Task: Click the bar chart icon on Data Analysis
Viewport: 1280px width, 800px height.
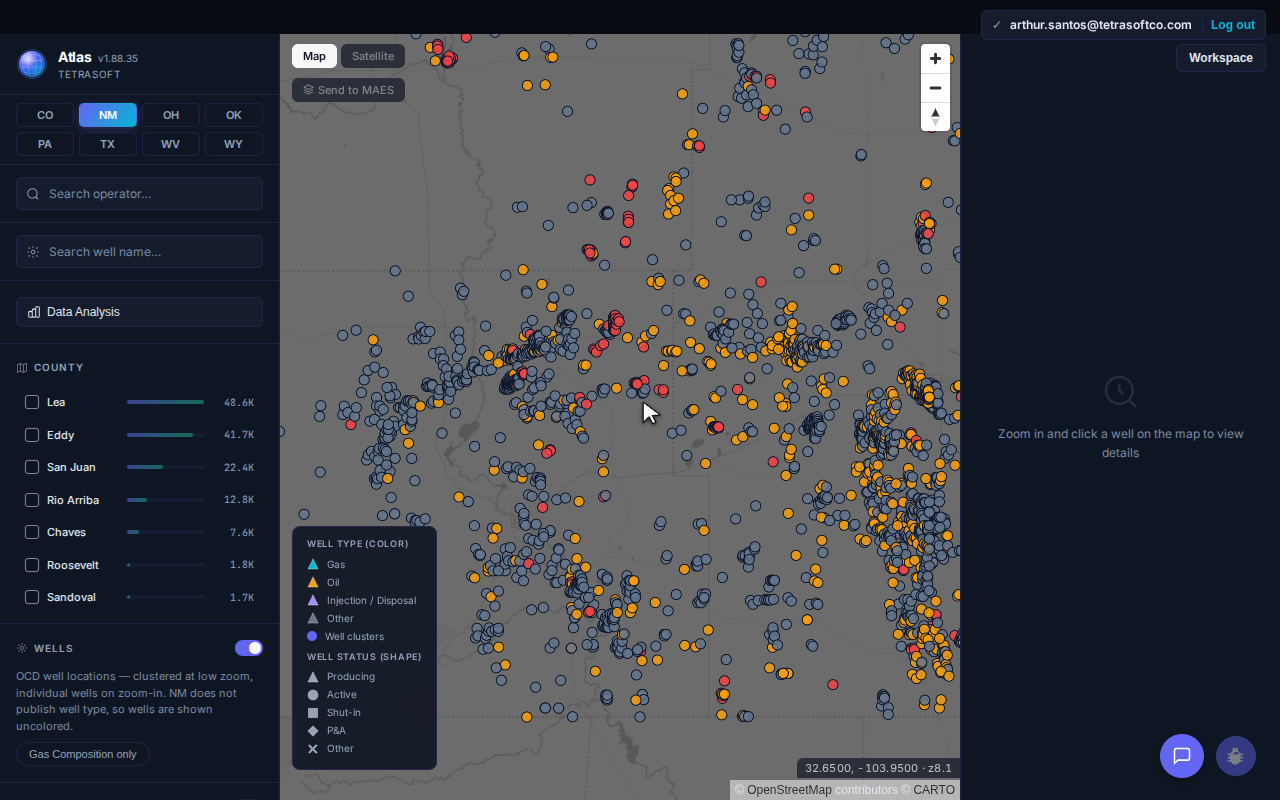Action: (x=34, y=312)
